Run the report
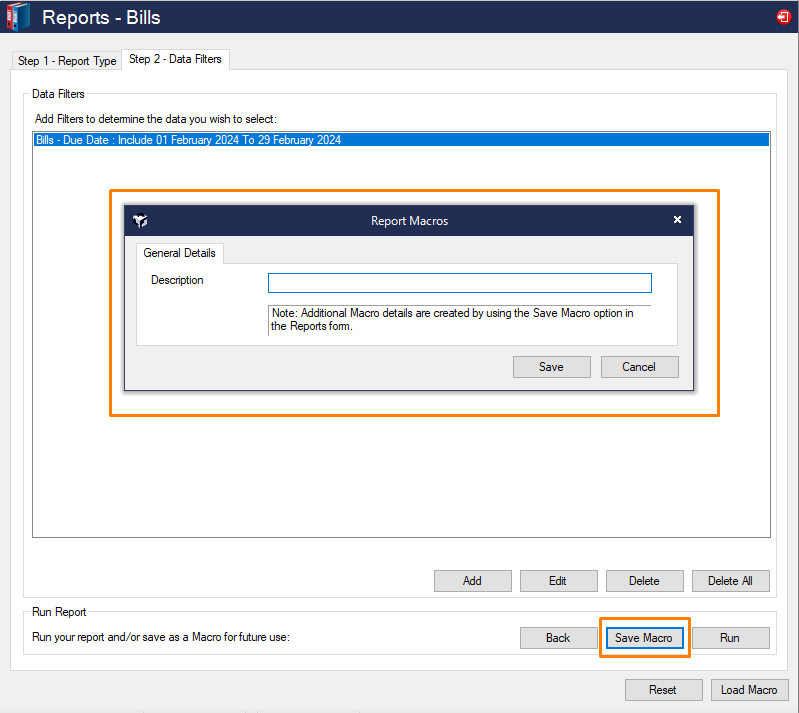 (730, 638)
